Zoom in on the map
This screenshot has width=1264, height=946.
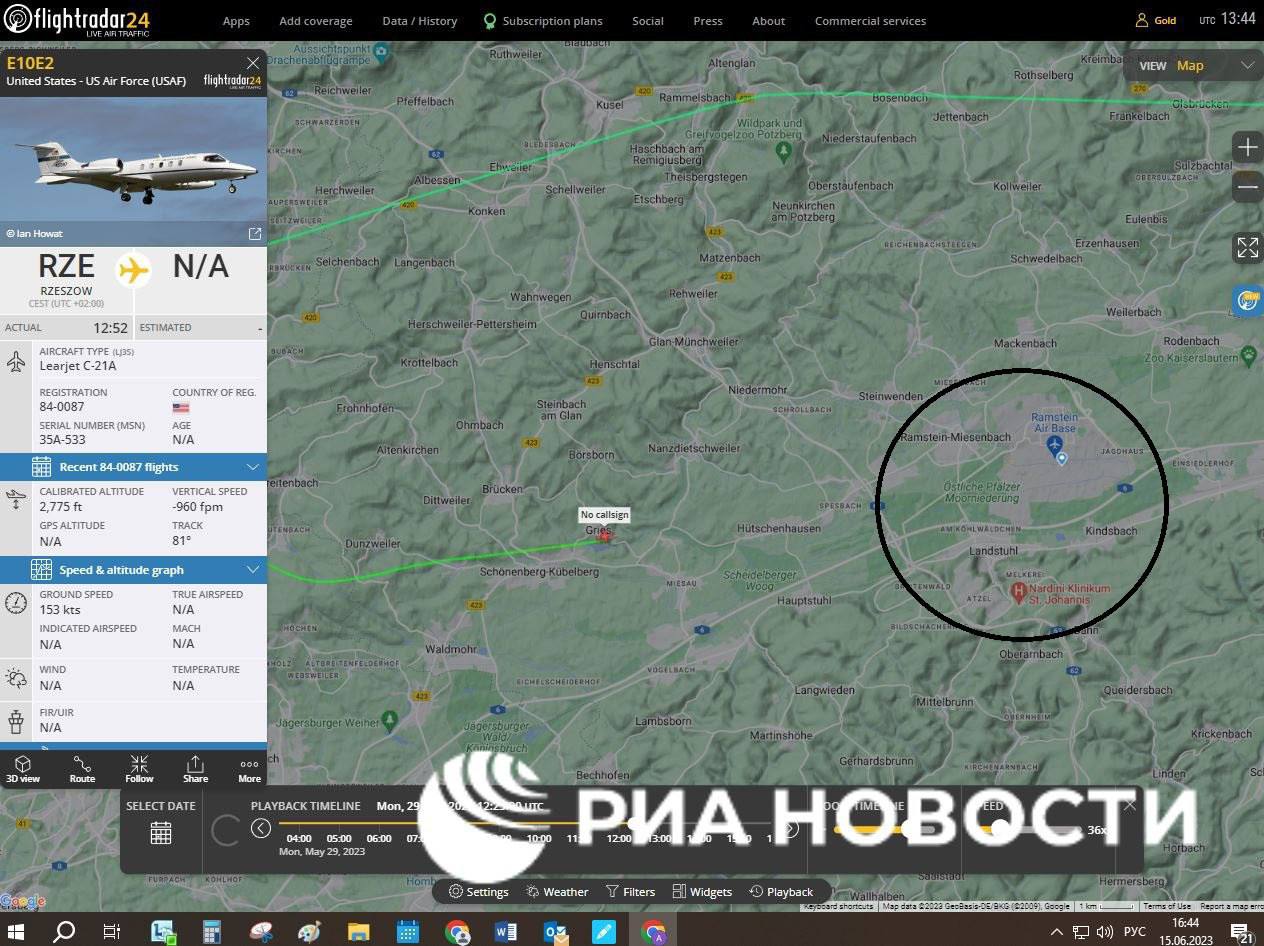pyautogui.click(x=1247, y=148)
